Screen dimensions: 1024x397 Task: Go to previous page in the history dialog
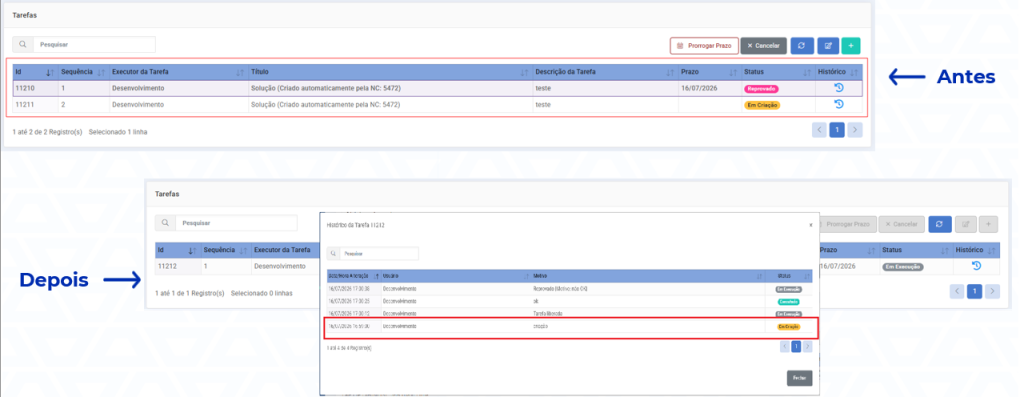point(785,347)
